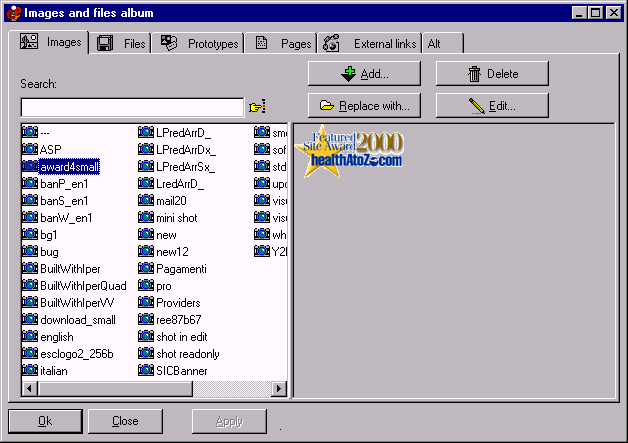Open the Edit... button
The width and height of the screenshot is (628, 443).
click(x=491, y=105)
